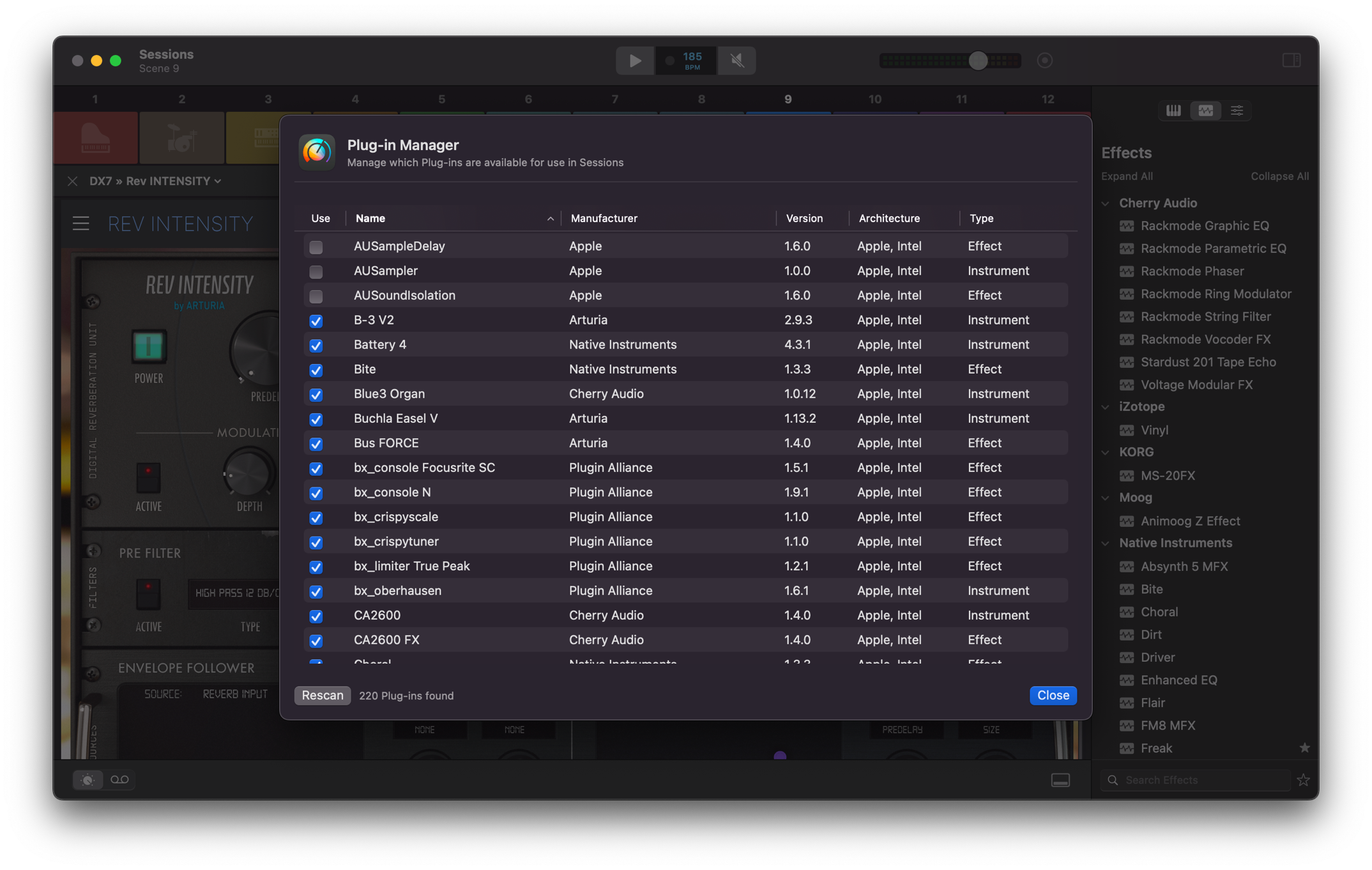Click the Rescan button
The width and height of the screenshot is (1372, 870).
point(322,695)
